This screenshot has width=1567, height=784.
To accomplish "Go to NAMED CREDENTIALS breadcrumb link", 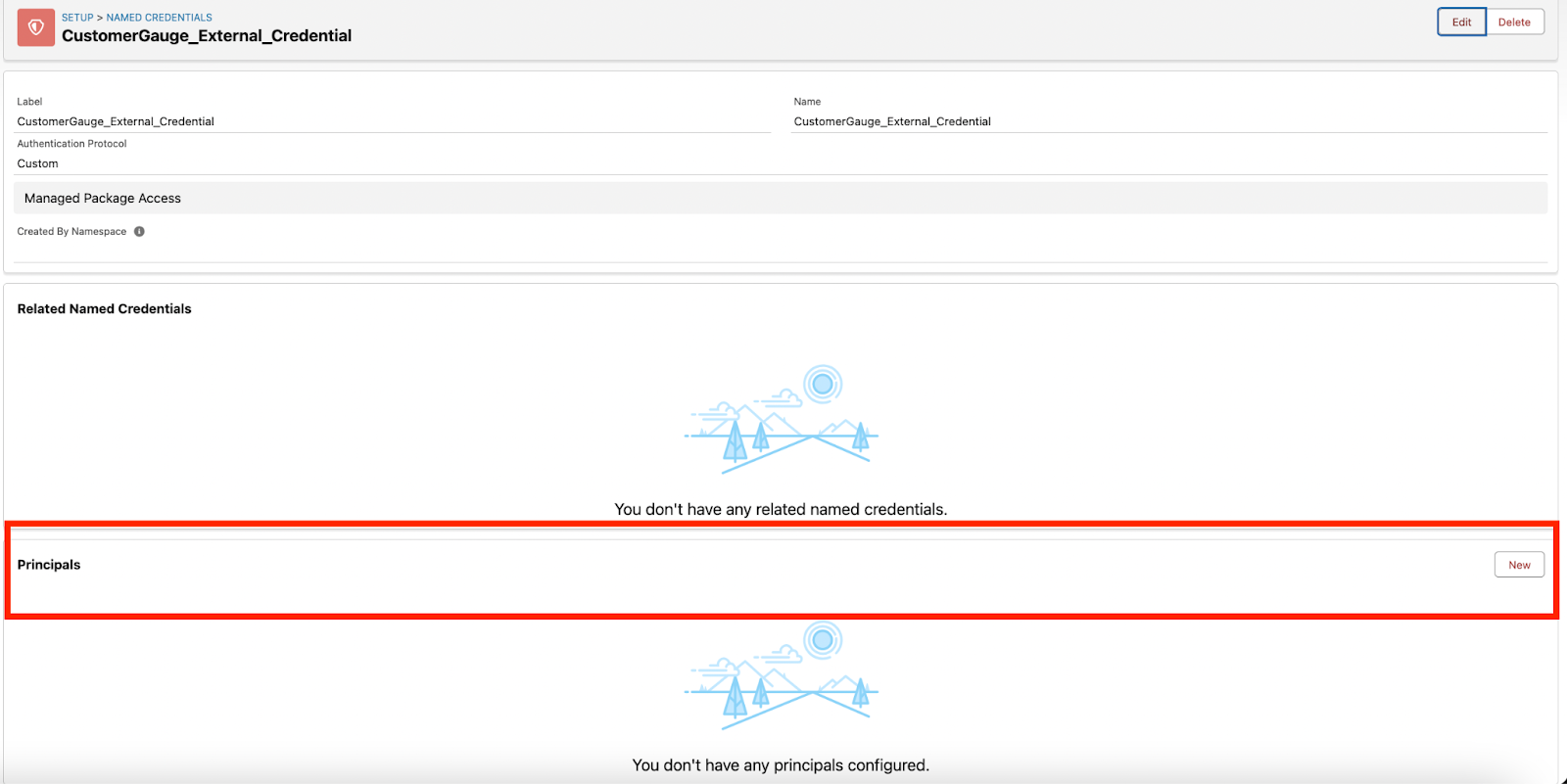I will [160, 18].
